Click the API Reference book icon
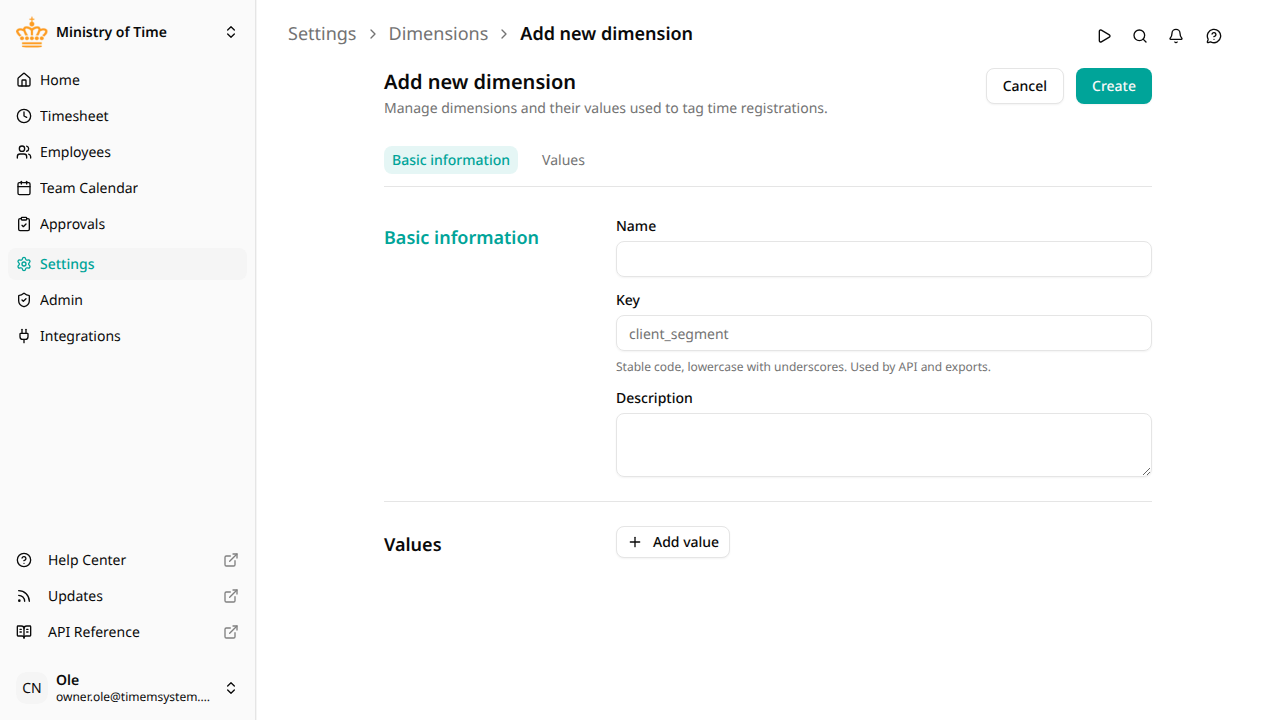Viewport: 1280px width, 720px height. tap(25, 632)
